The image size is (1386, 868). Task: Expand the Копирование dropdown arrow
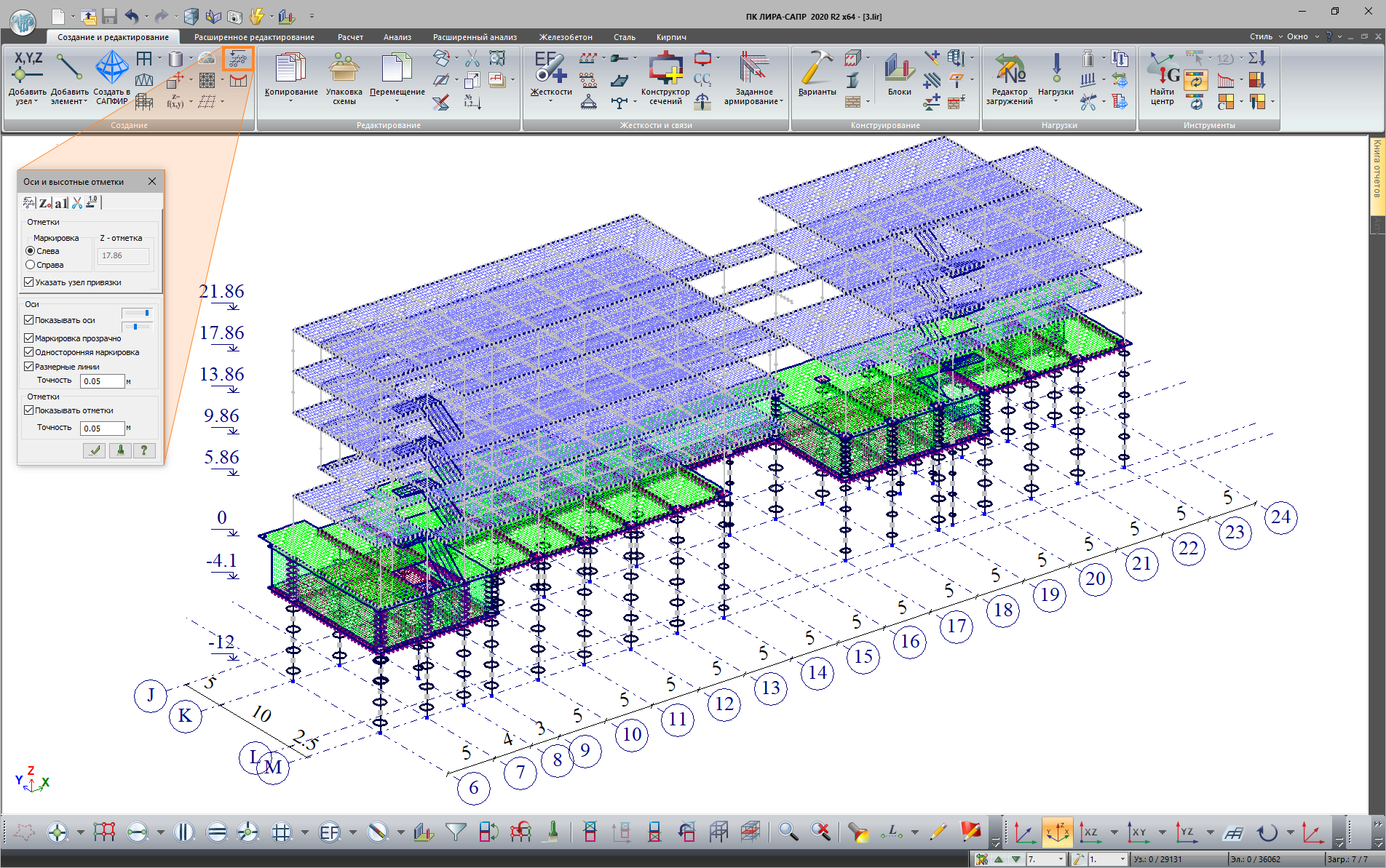click(290, 101)
